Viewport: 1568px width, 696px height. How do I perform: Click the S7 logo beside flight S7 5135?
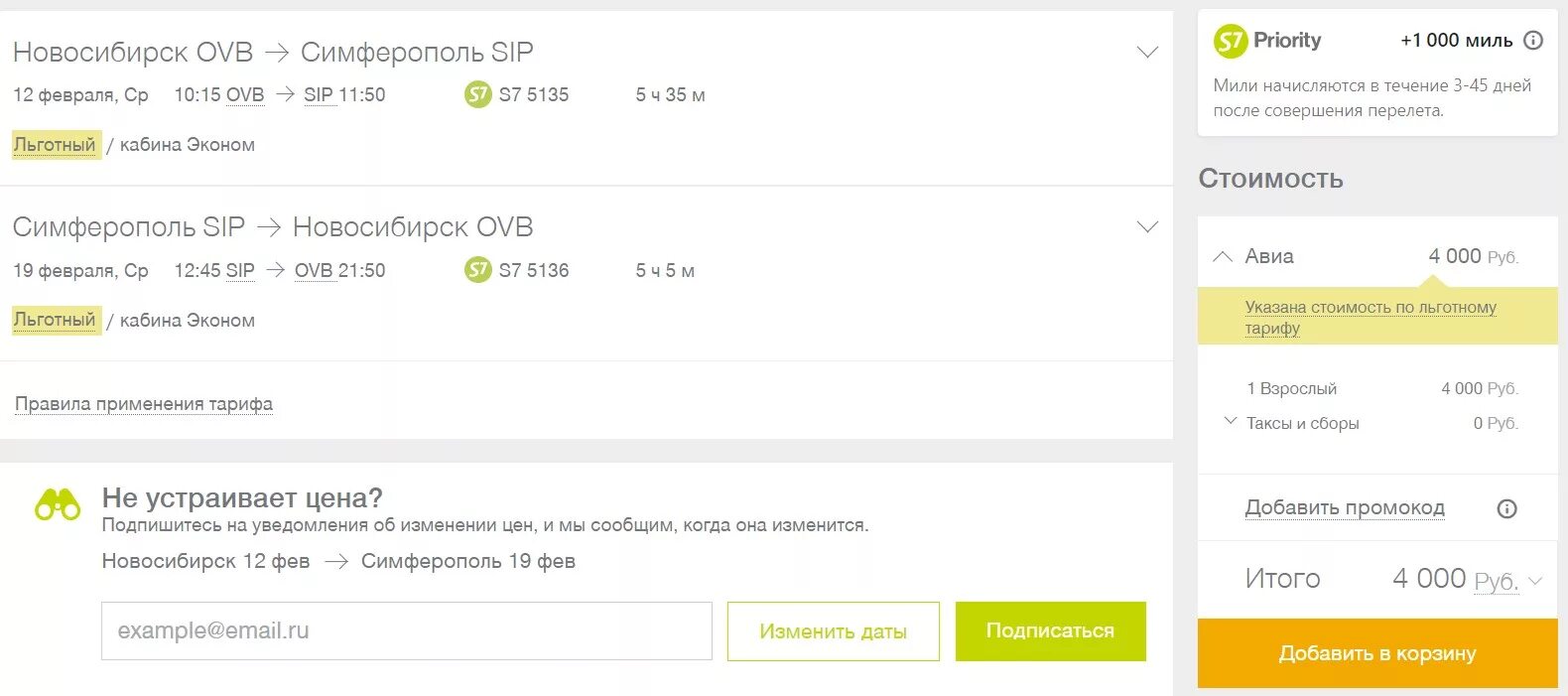[x=477, y=95]
